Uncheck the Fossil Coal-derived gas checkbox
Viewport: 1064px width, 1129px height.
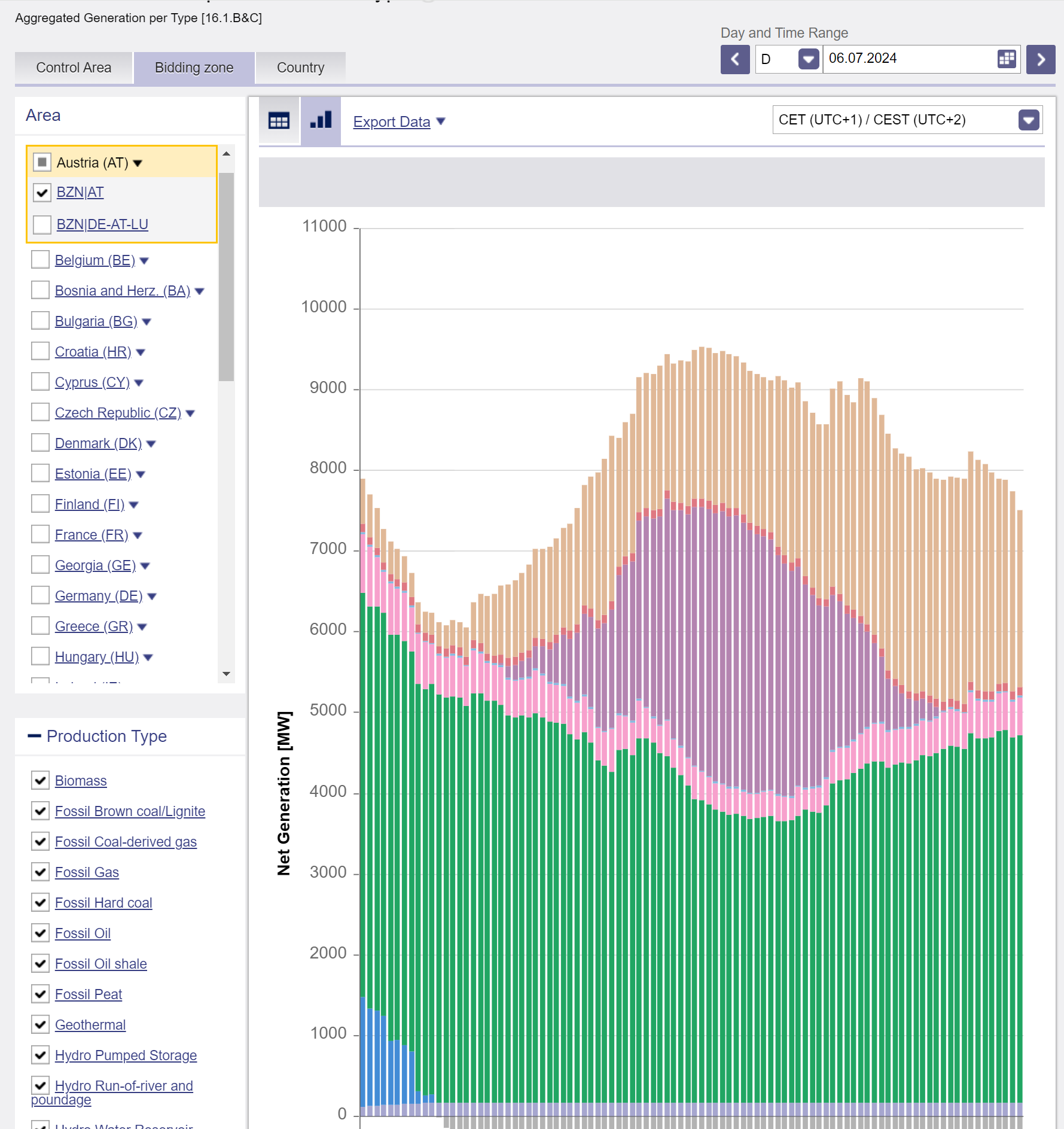point(40,841)
